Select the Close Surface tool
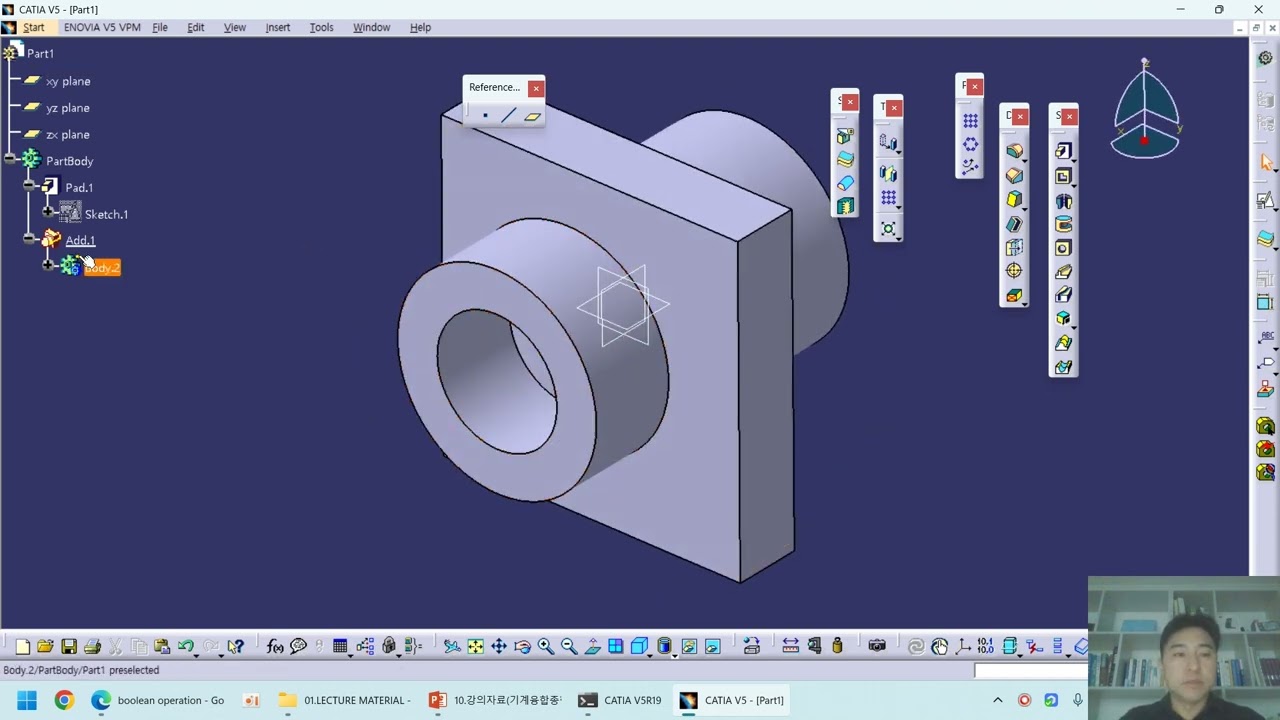1280x720 pixels. (846, 182)
